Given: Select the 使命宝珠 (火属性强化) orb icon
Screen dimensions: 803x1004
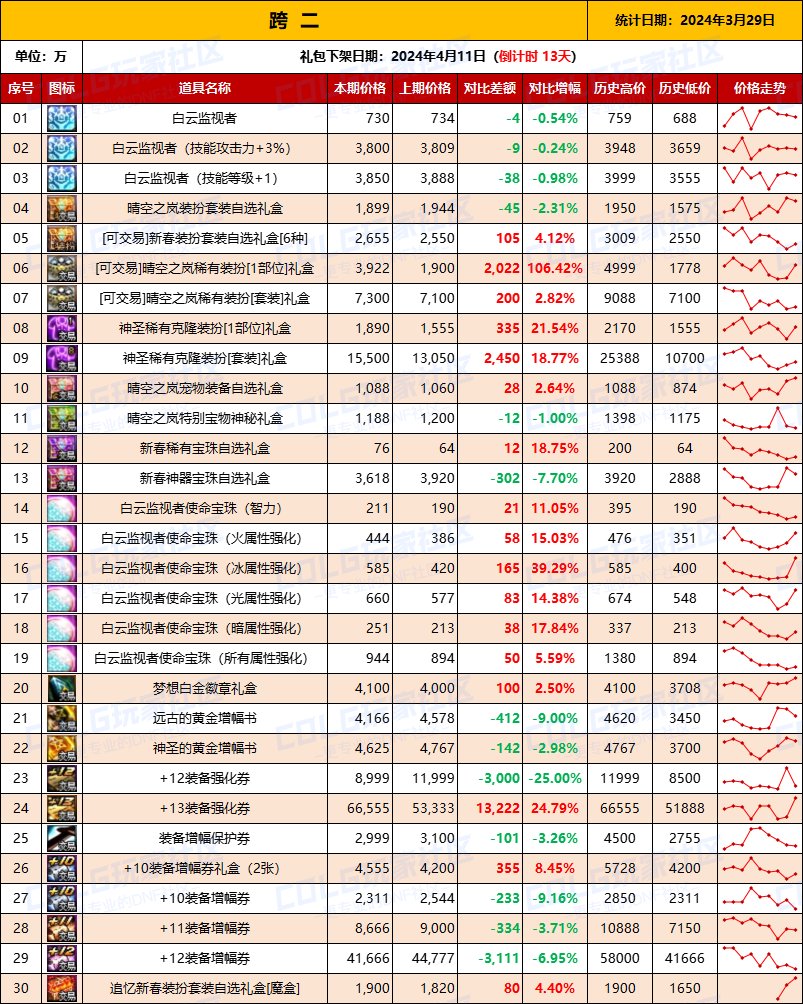Looking at the screenshot, I should [61, 538].
